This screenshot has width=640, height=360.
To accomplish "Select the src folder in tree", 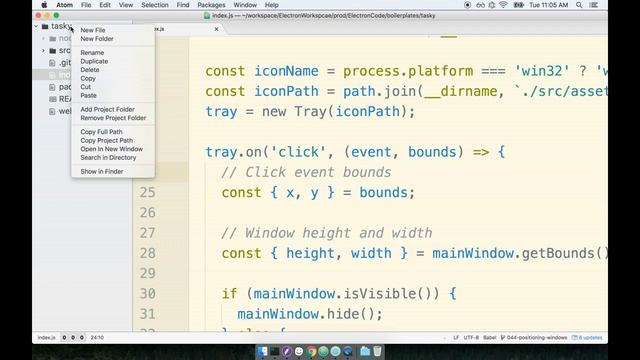I will tap(64, 51).
